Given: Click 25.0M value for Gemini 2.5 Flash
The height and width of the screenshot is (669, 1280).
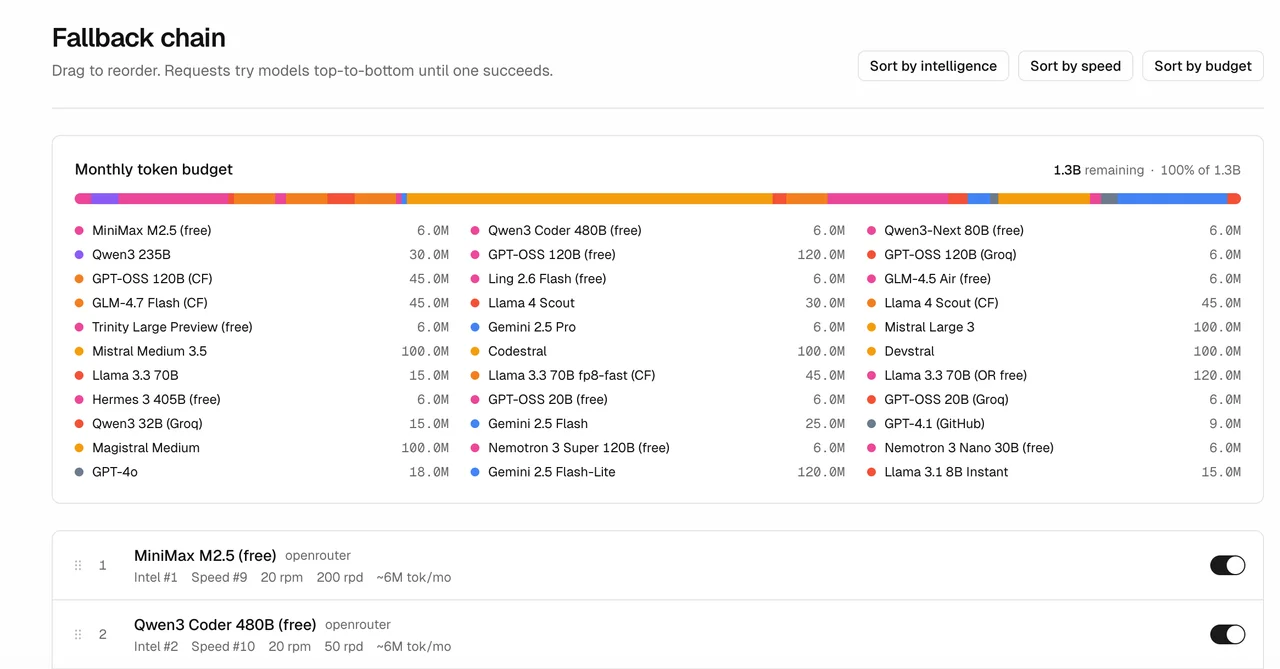Looking at the screenshot, I should 825,424.
